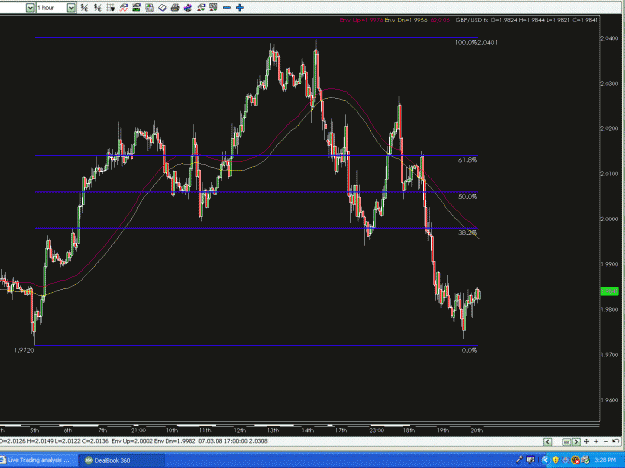Click the tray icon with red X
625x468 pixels.
pos(575,460)
